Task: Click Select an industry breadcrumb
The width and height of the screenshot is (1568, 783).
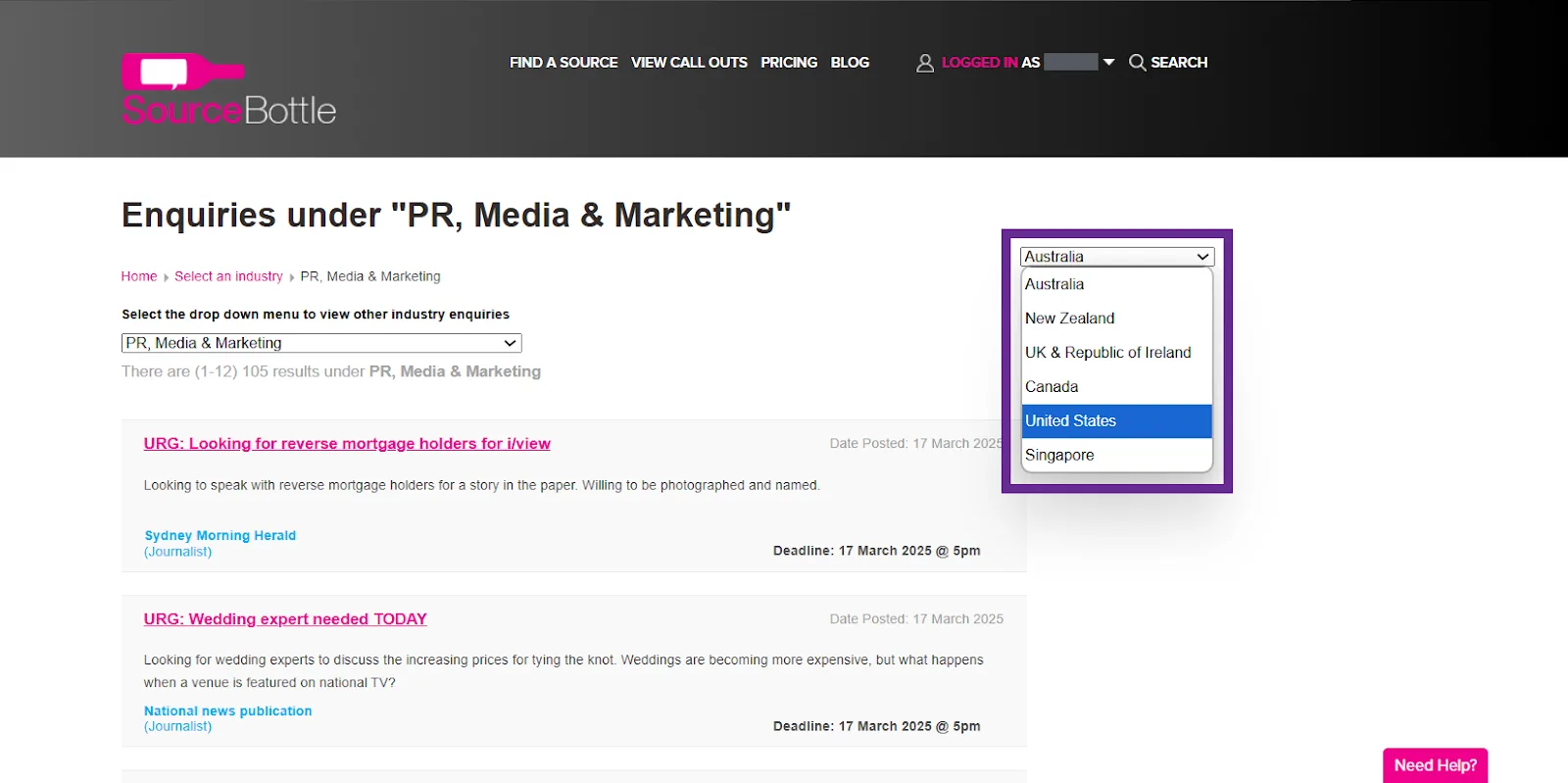Action: tap(228, 276)
